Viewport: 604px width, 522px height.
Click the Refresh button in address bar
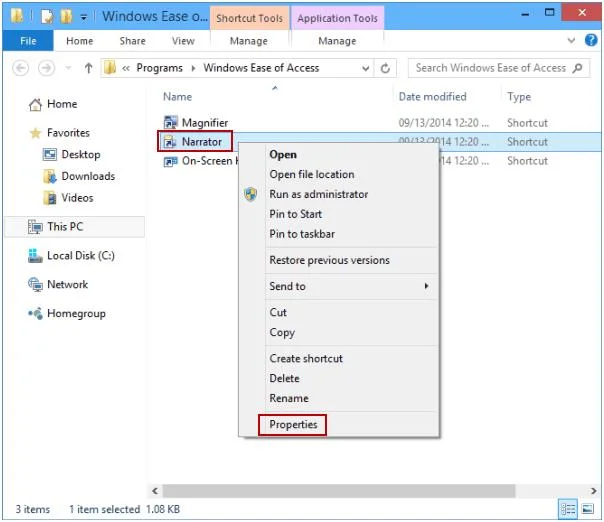click(x=385, y=68)
